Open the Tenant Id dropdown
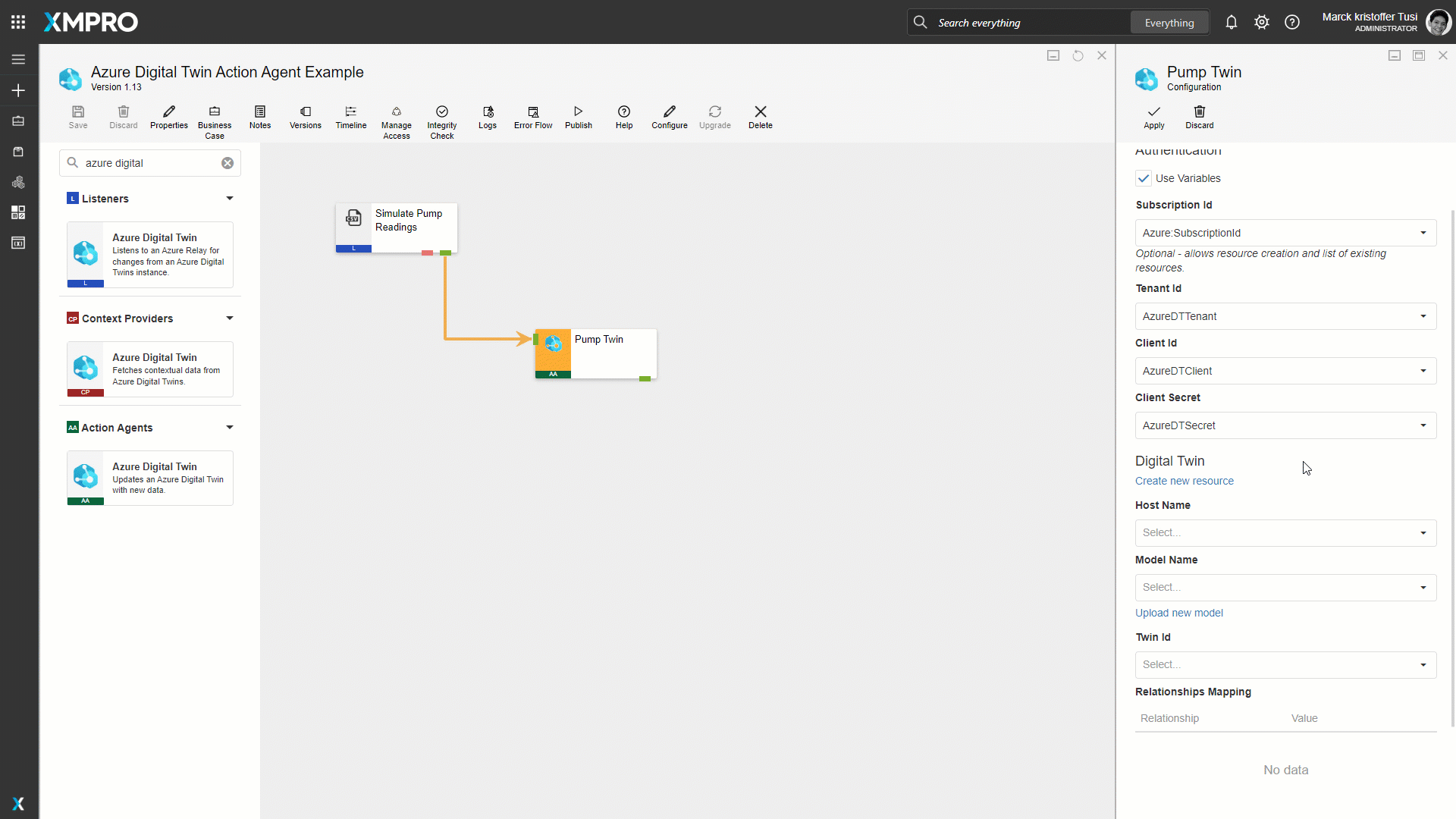This screenshot has width=1456, height=819. [1285, 316]
